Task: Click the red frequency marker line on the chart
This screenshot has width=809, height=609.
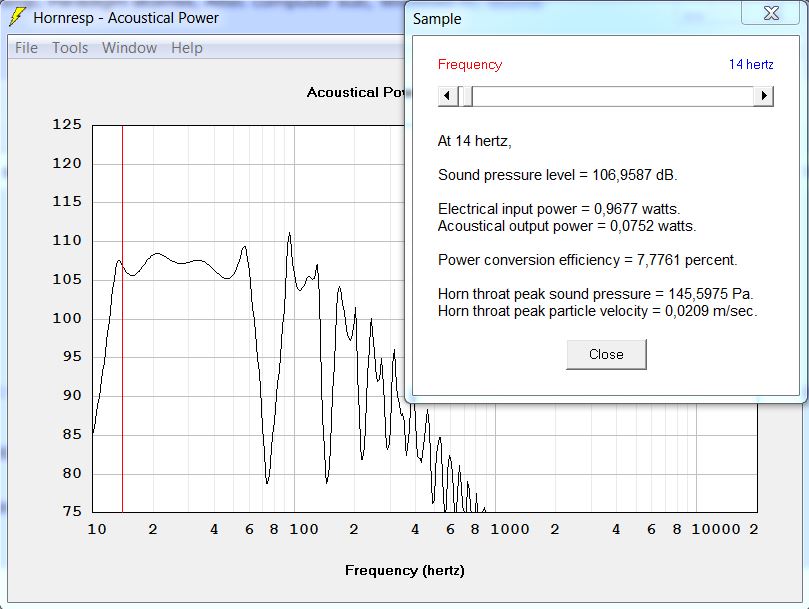Action: tap(122, 319)
